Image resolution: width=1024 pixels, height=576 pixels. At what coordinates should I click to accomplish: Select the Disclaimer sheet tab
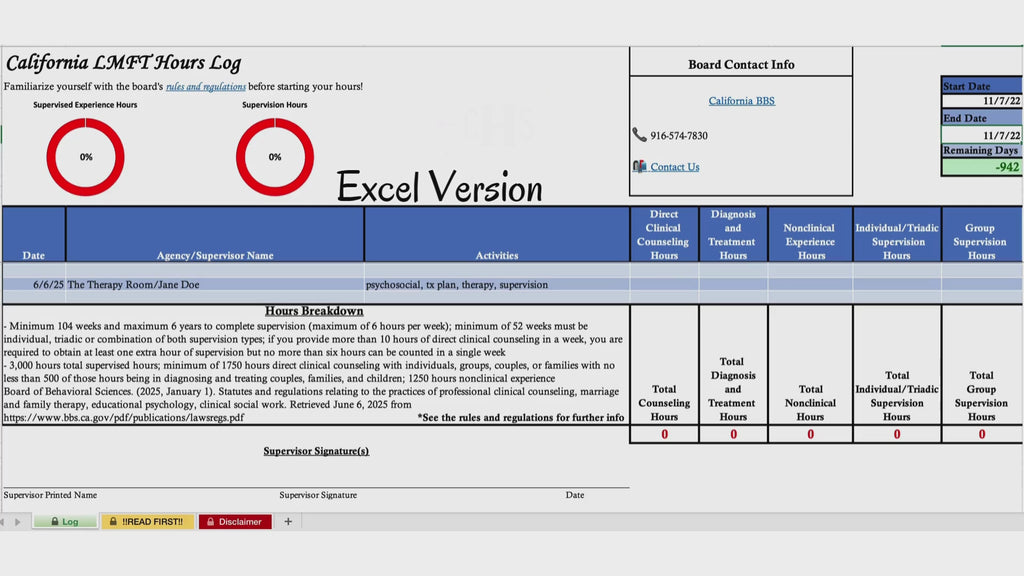pyautogui.click(x=235, y=521)
